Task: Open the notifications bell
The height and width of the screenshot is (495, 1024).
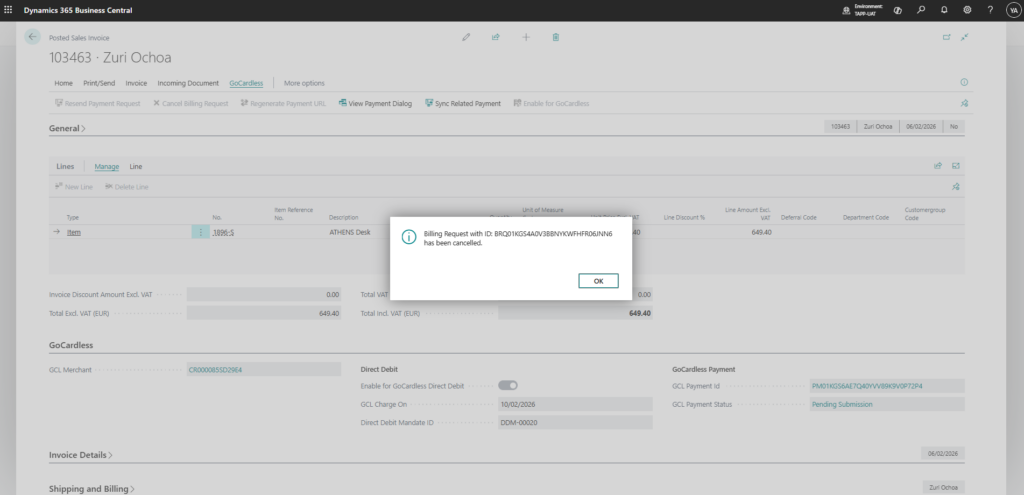Action: tap(944, 10)
